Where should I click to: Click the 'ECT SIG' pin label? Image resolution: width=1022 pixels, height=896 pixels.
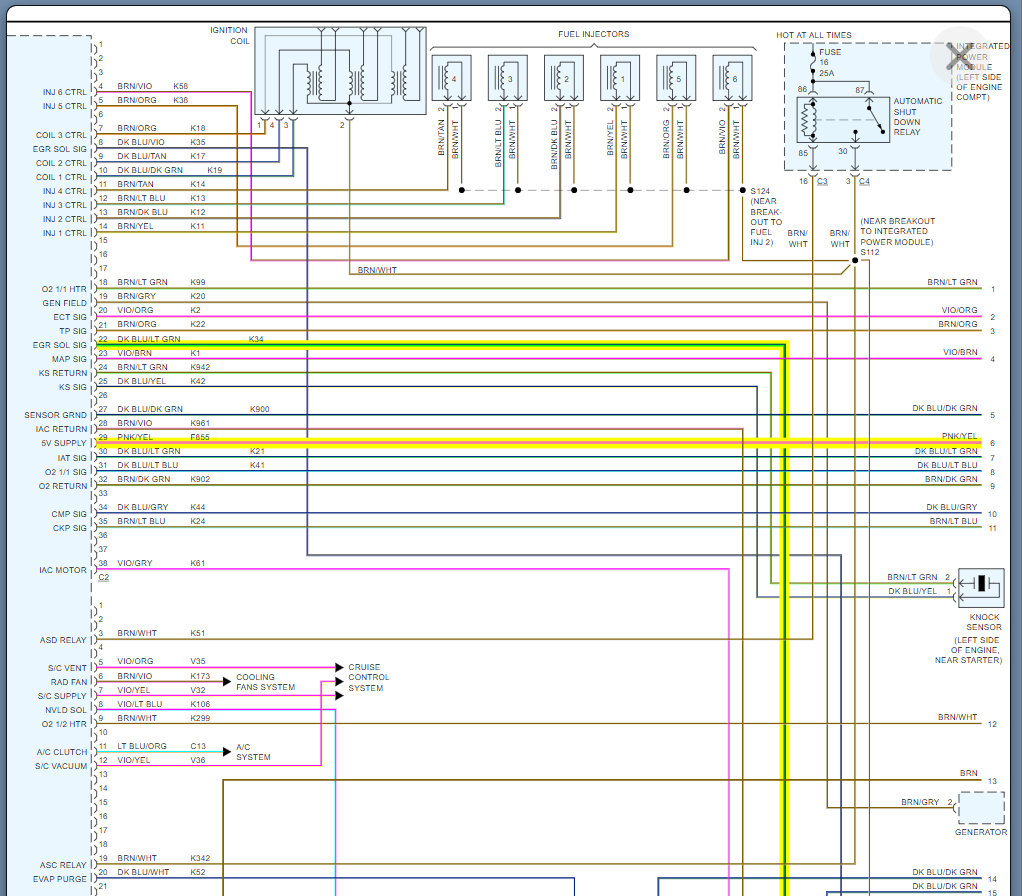point(70,317)
